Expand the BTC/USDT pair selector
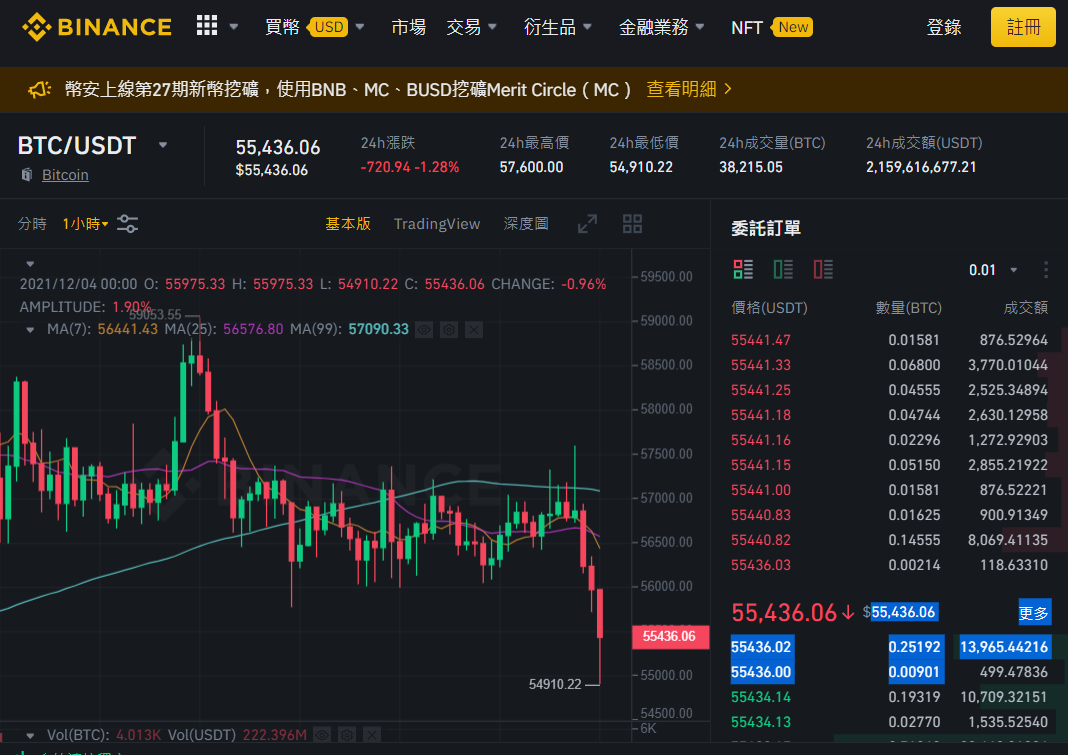Image resolution: width=1068 pixels, height=755 pixels. 163,145
